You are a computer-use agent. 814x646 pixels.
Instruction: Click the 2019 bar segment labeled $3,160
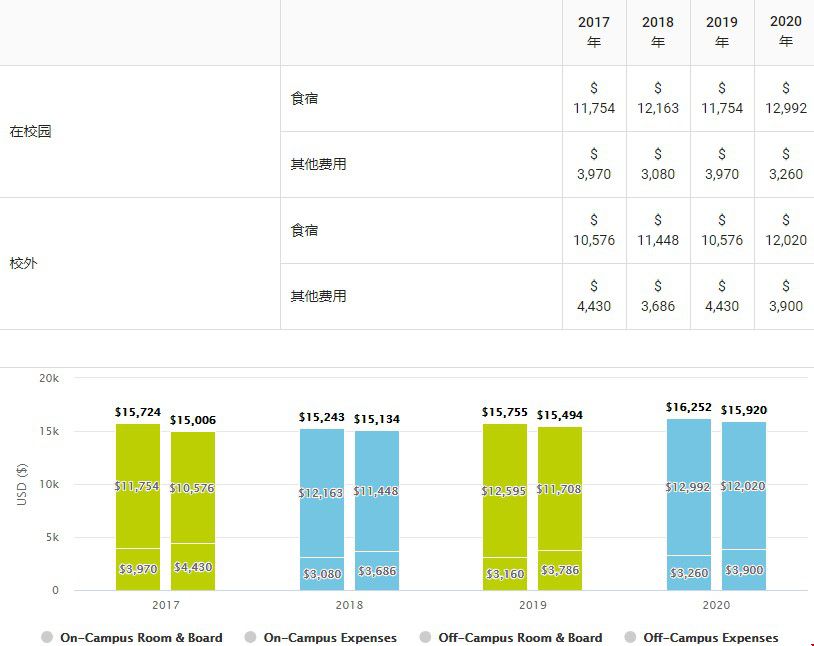click(505, 574)
